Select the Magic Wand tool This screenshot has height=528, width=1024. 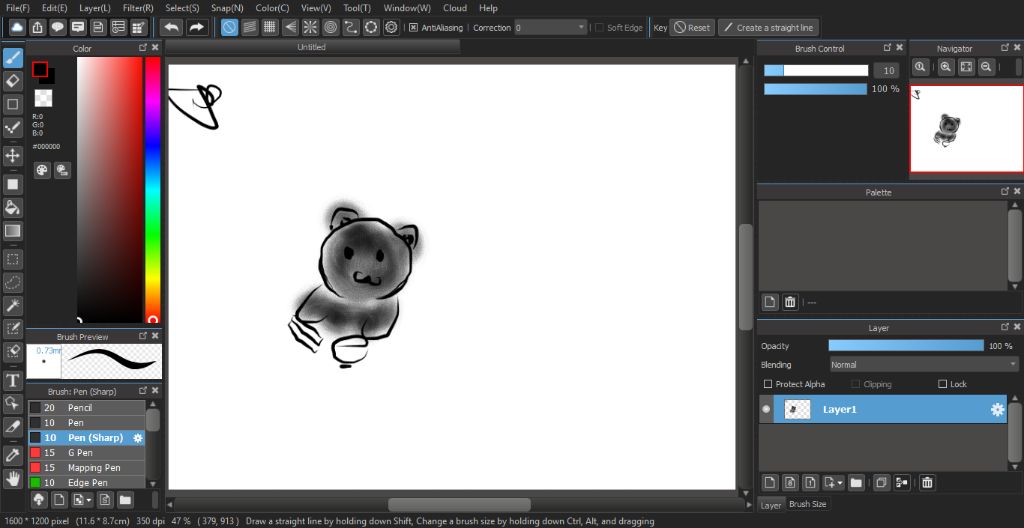(12, 305)
